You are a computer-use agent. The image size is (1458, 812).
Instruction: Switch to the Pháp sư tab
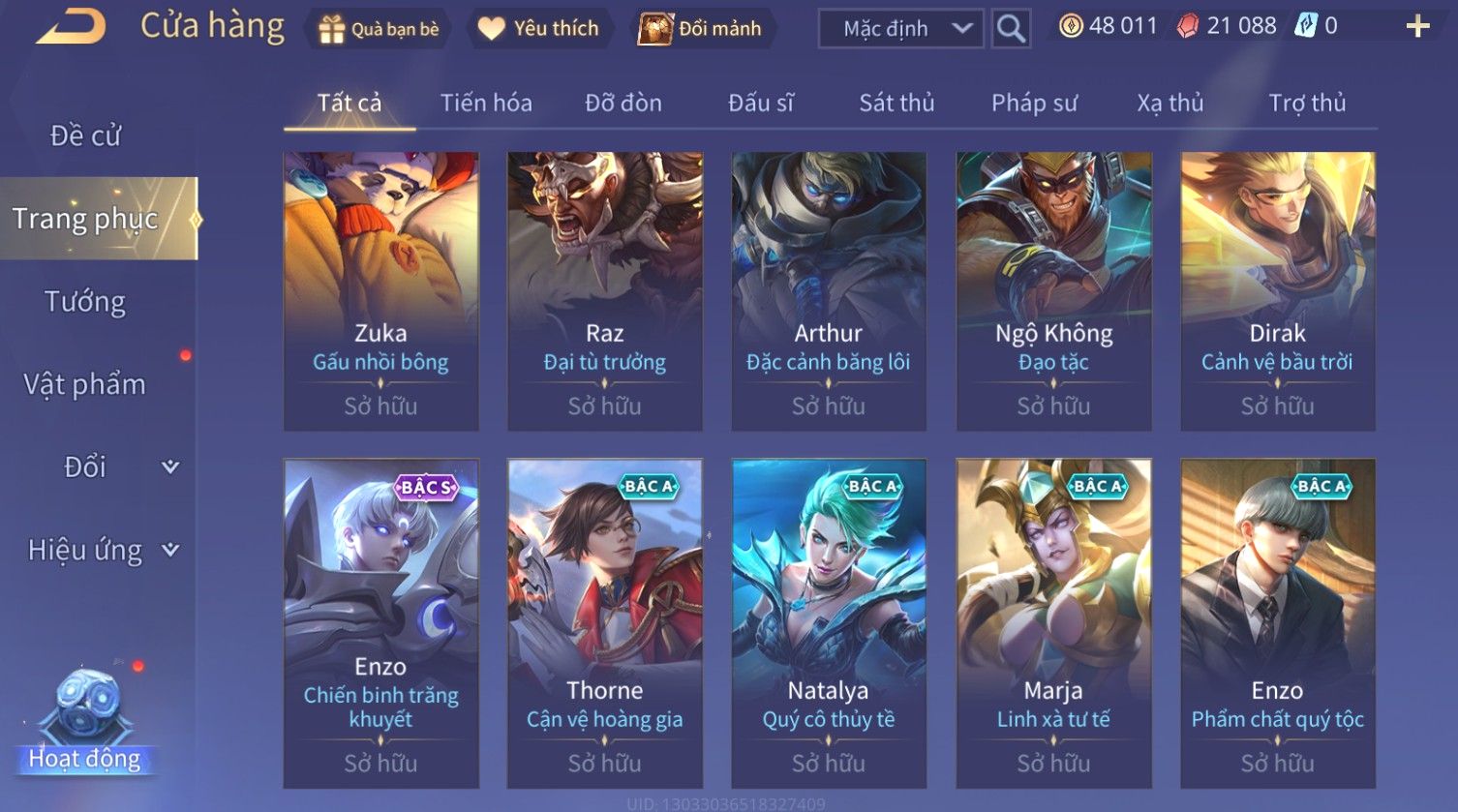tap(1034, 103)
